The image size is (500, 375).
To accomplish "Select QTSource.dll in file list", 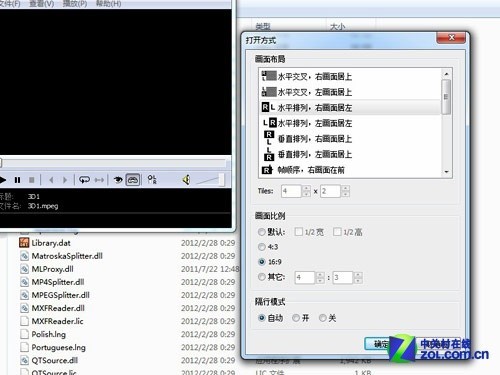I will pos(54,360).
